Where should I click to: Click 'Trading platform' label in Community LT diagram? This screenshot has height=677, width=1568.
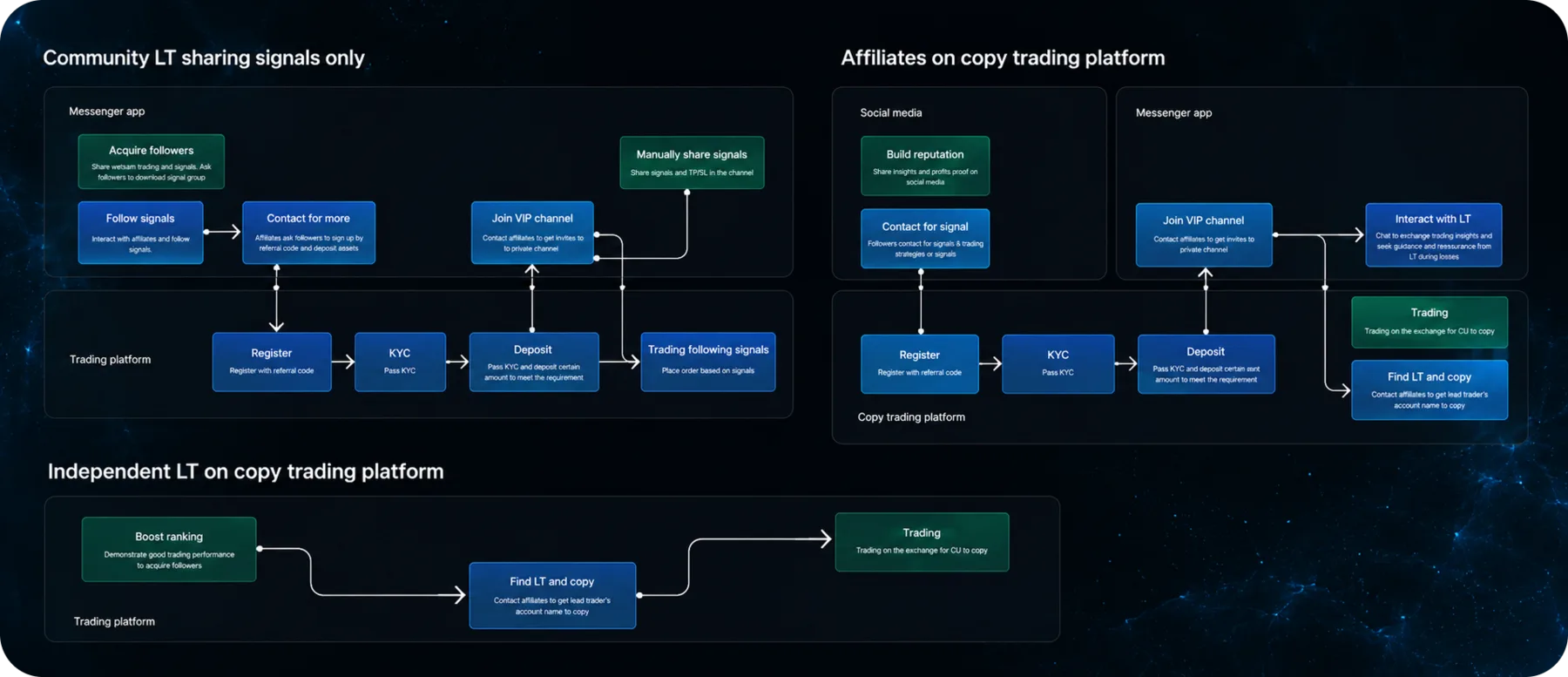coord(111,359)
